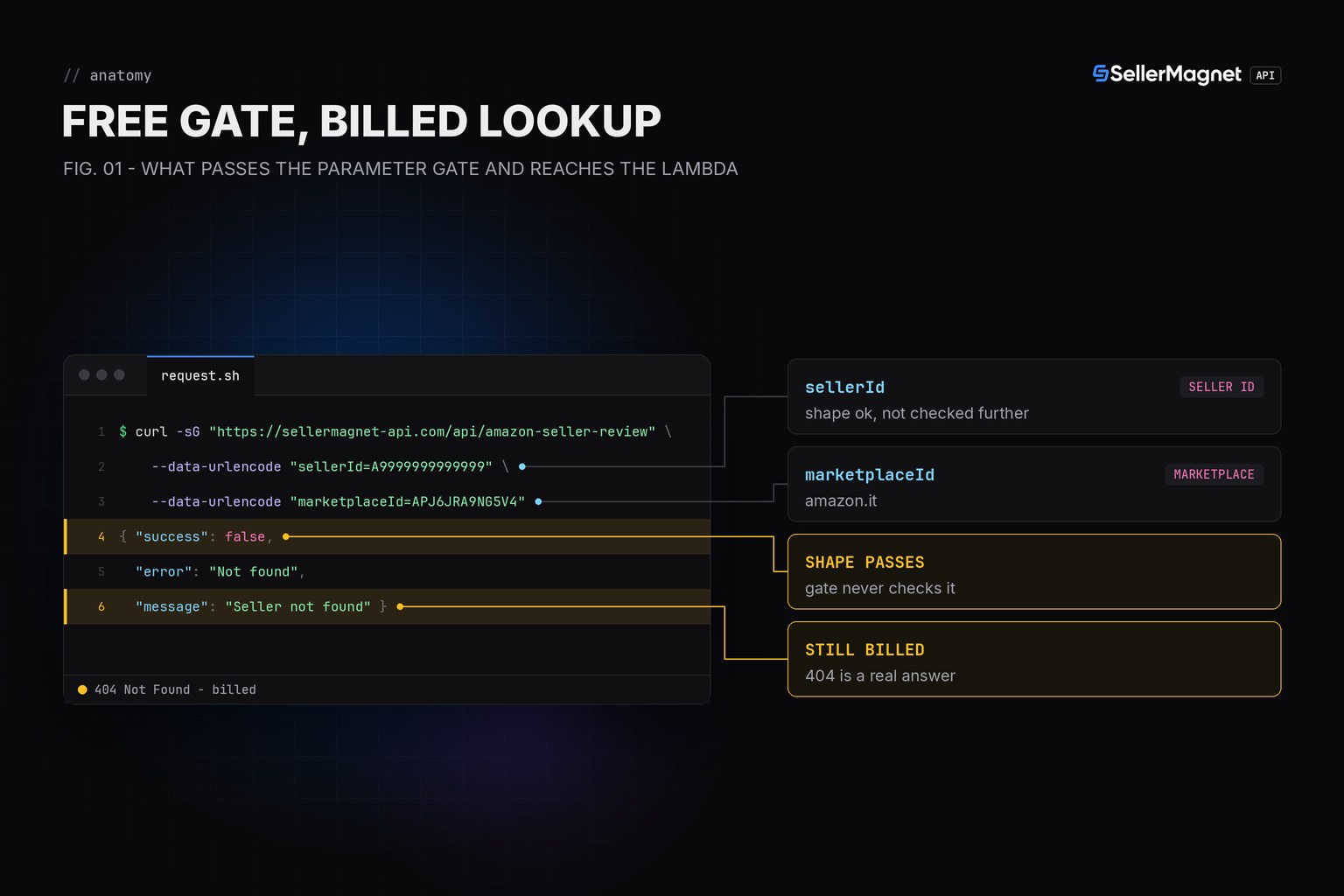This screenshot has height=896, width=1344.
Task: Select the STILL BILLED callout card
Action: click(x=1034, y=659)
